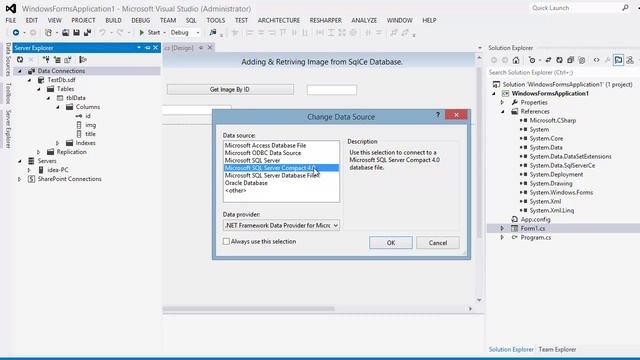This screenshot has height=360, width=640.
Task: Collapse the tblData table node
Action: 49,98
